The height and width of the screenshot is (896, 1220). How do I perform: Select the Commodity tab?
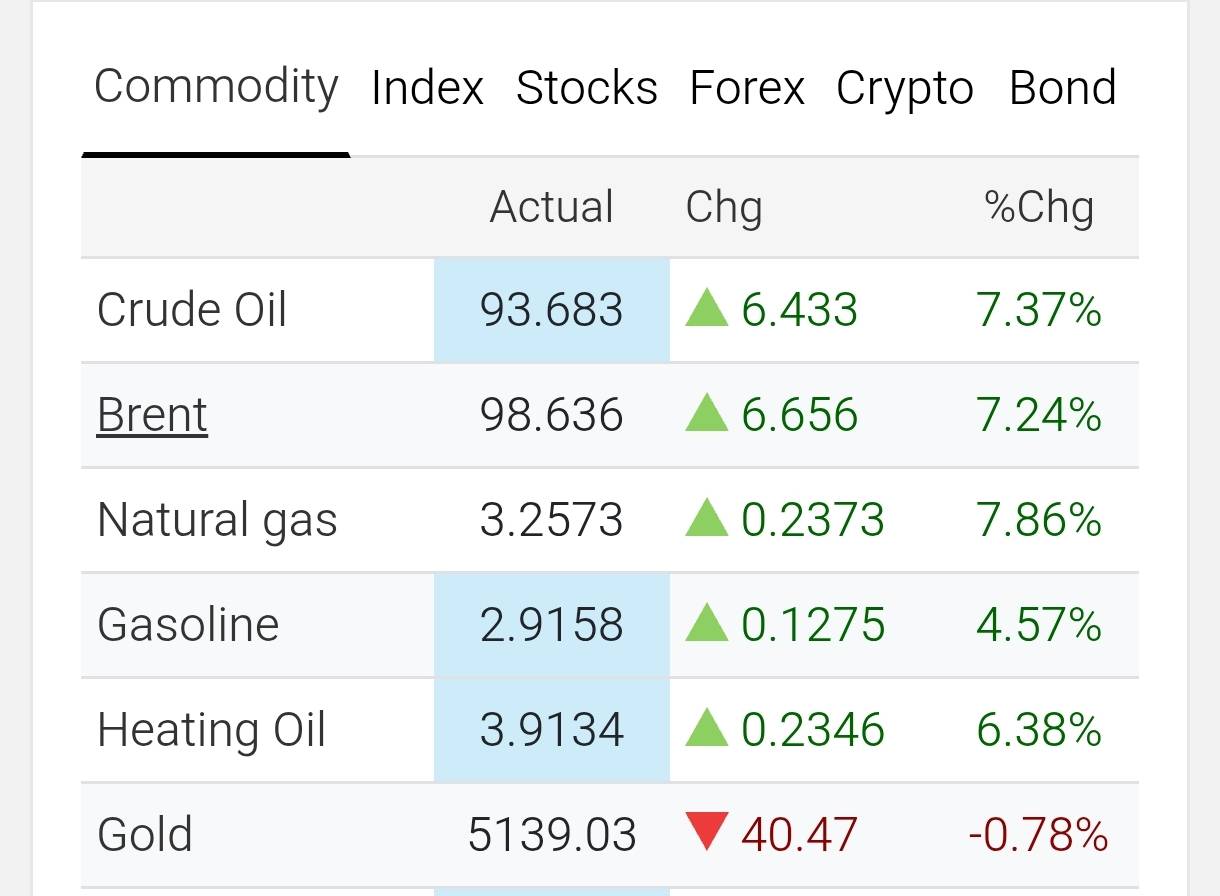click(216, 88)
